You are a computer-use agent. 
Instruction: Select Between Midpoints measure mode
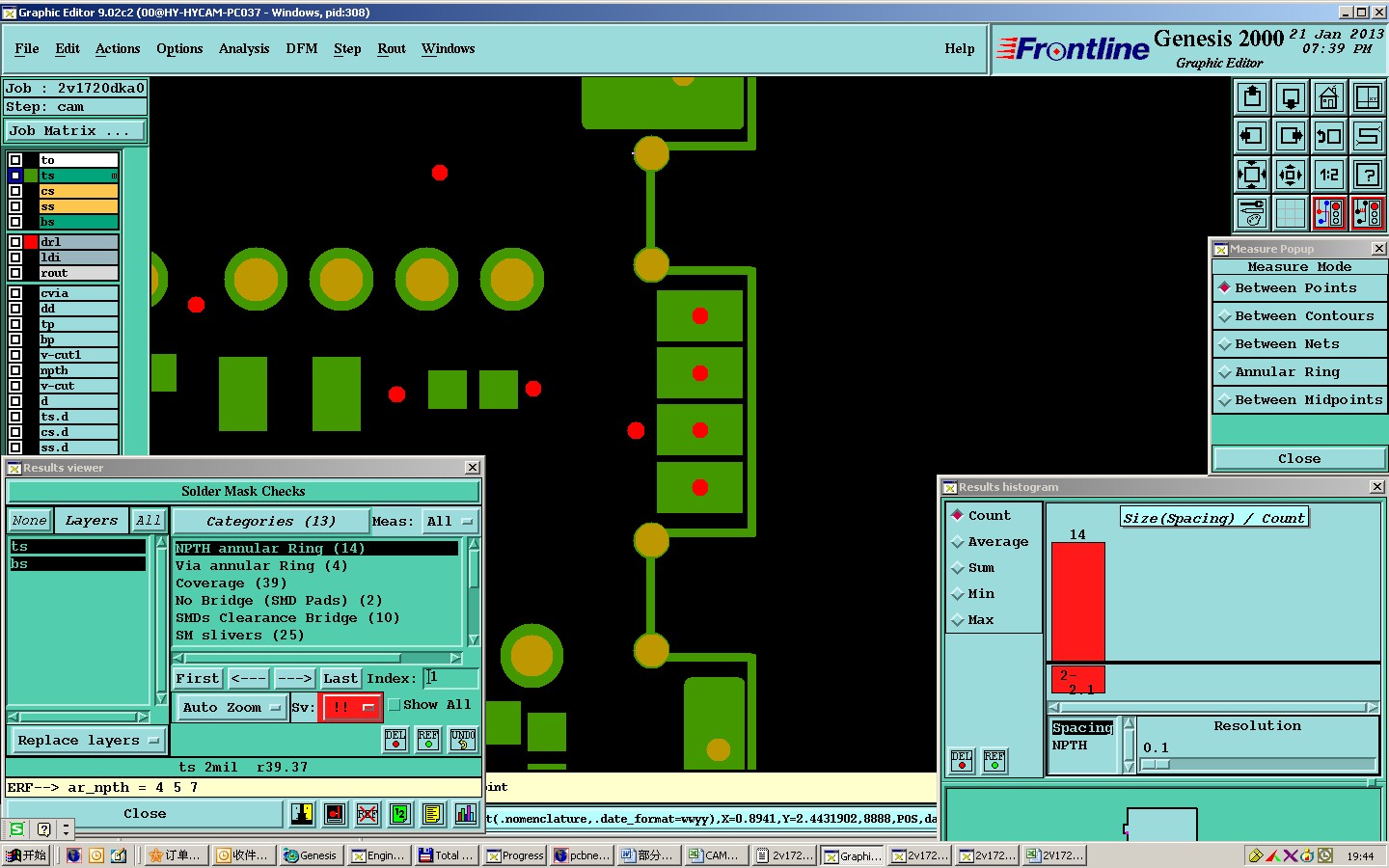[1299, 399]
